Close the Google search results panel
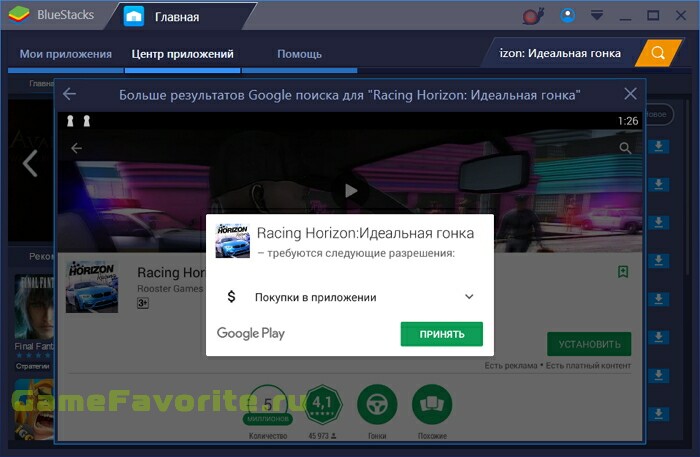 click(630, 94)
